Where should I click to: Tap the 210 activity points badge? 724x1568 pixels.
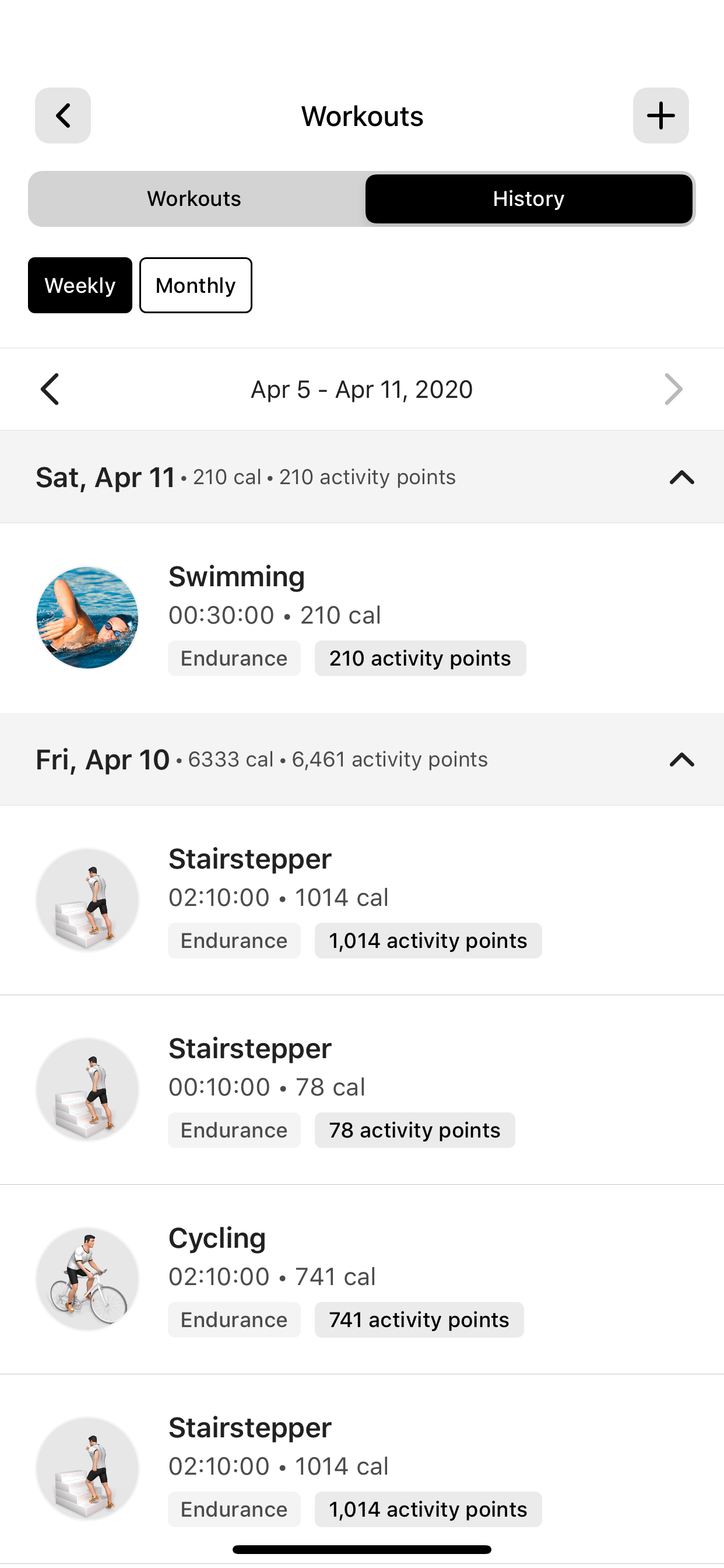pyautogui.click(x=420, y=659)
